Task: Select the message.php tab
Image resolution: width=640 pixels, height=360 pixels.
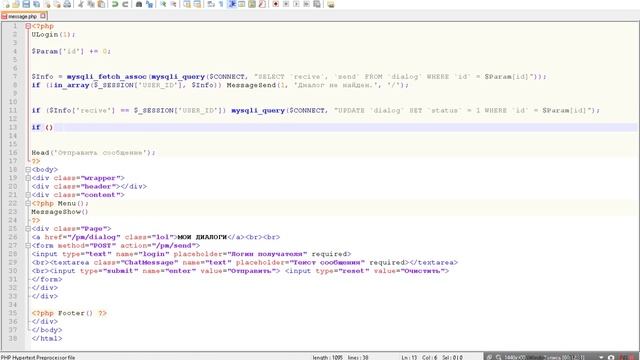Action: (x=22, y=16)
